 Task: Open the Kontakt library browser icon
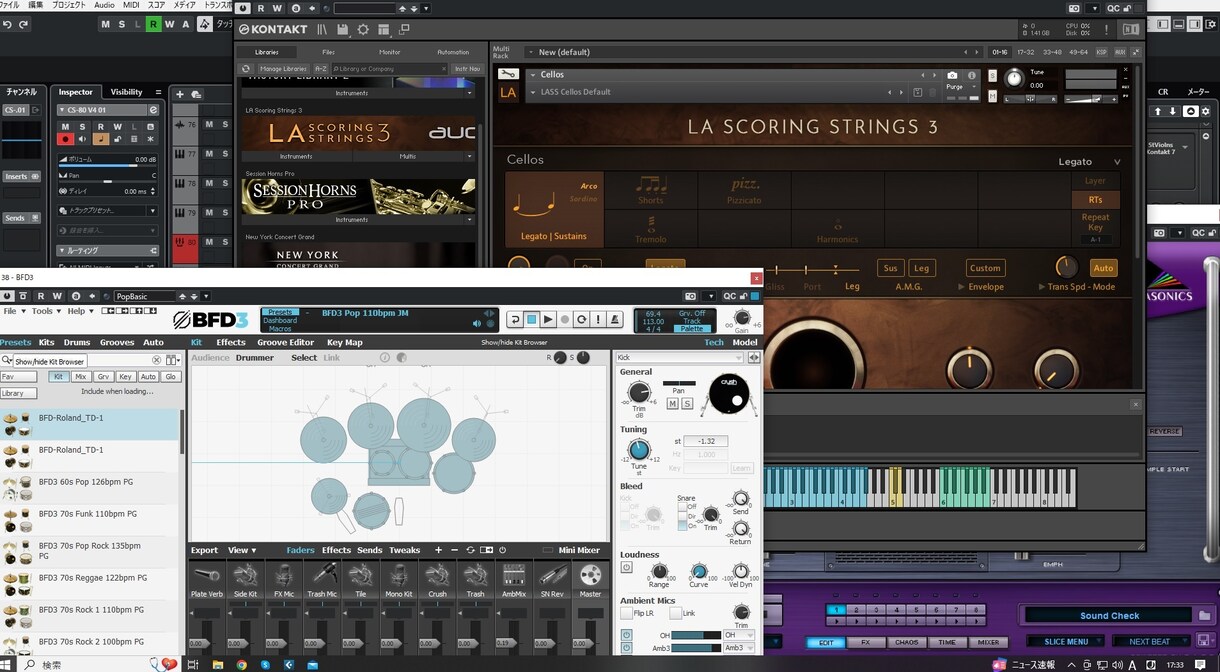point(322,30)
